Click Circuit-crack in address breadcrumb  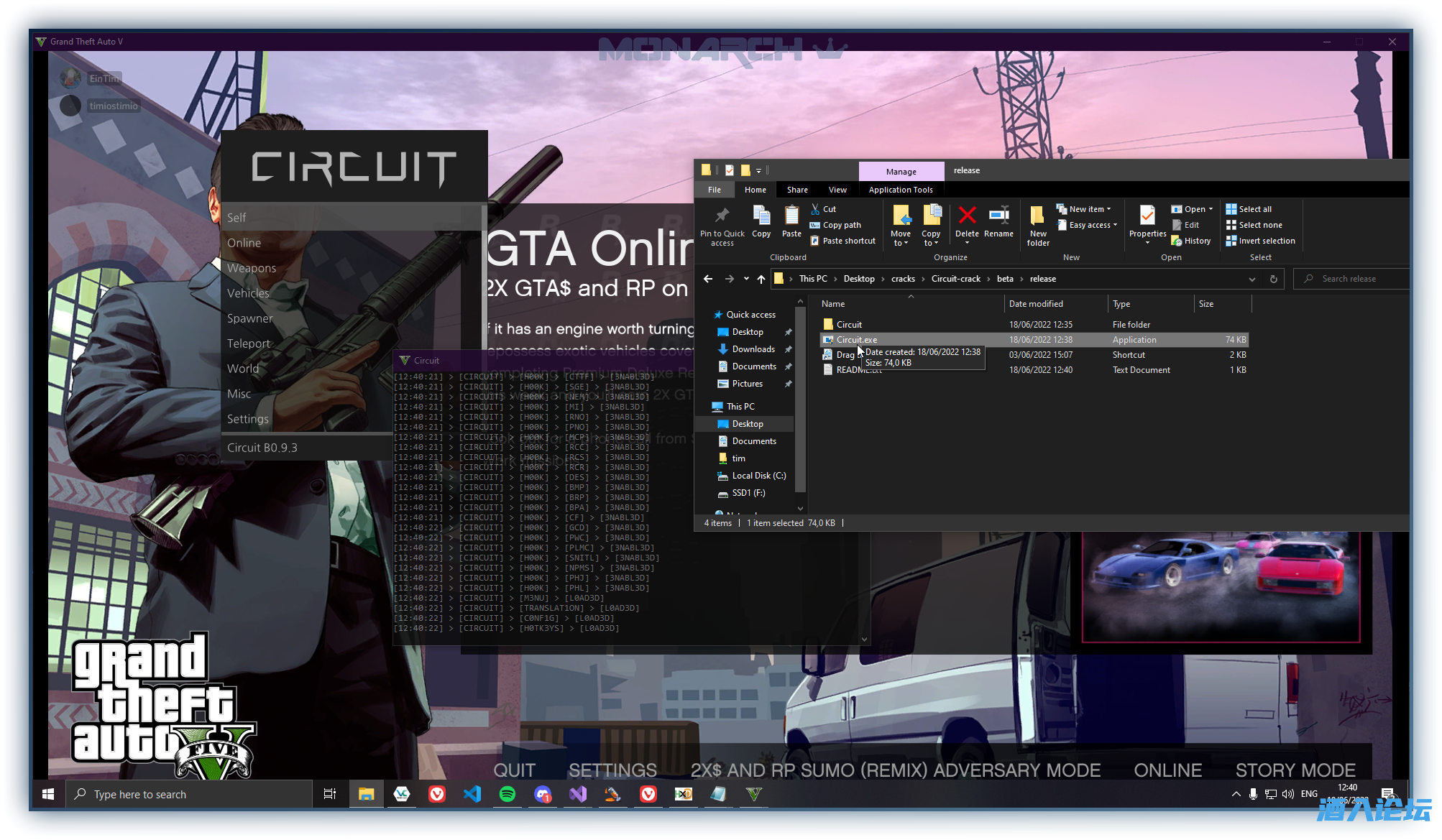point(956,279)
